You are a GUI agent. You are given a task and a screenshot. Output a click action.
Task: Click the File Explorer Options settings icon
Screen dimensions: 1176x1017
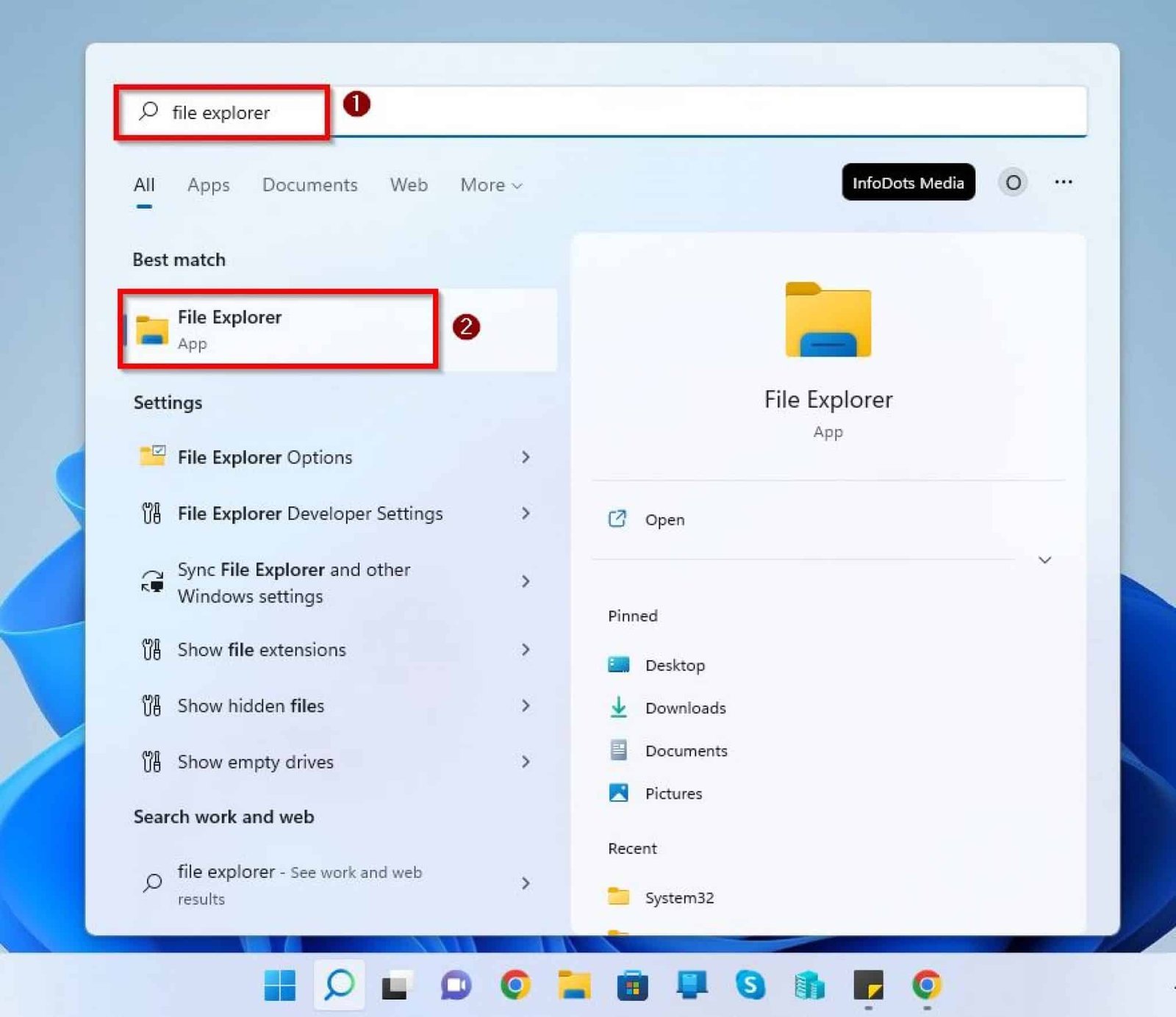click(x=152, y=456)
